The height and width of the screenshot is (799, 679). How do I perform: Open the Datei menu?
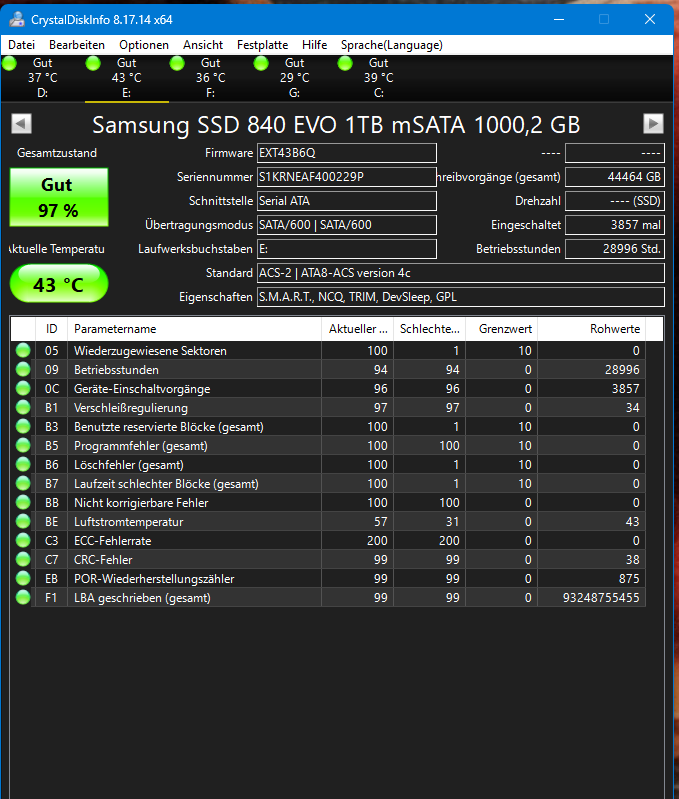coord(21,45)
